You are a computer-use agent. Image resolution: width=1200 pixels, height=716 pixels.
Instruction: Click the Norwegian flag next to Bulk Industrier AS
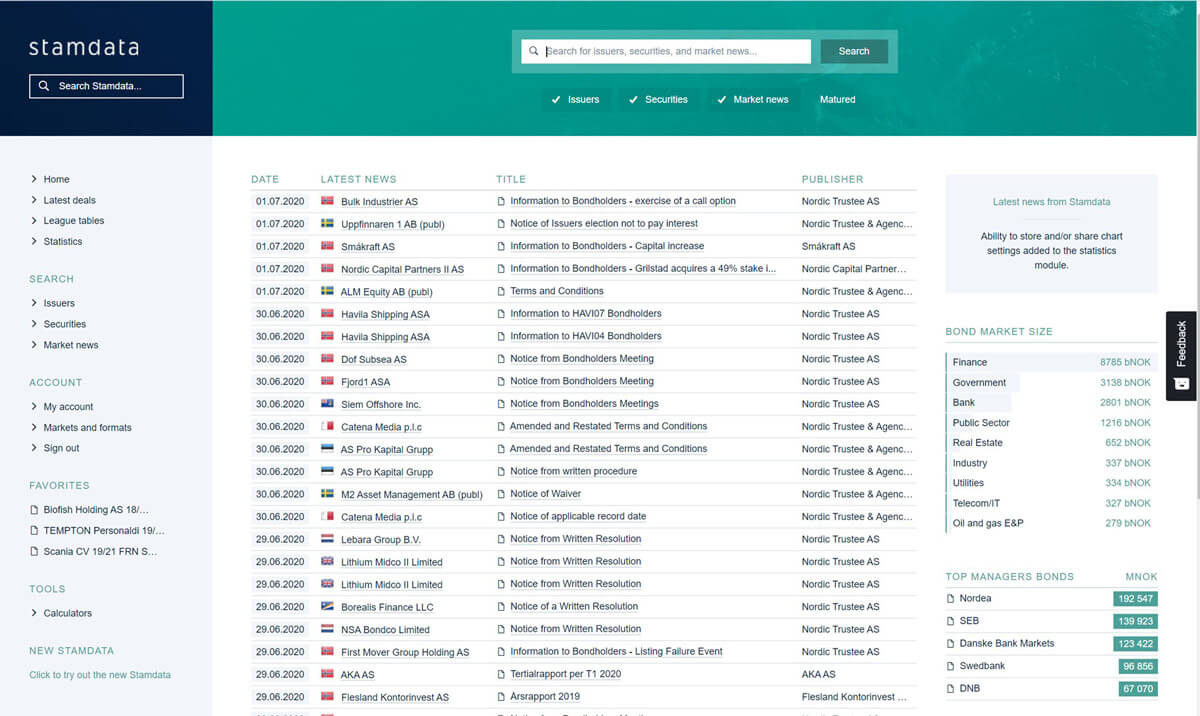(x=327, y=201)
